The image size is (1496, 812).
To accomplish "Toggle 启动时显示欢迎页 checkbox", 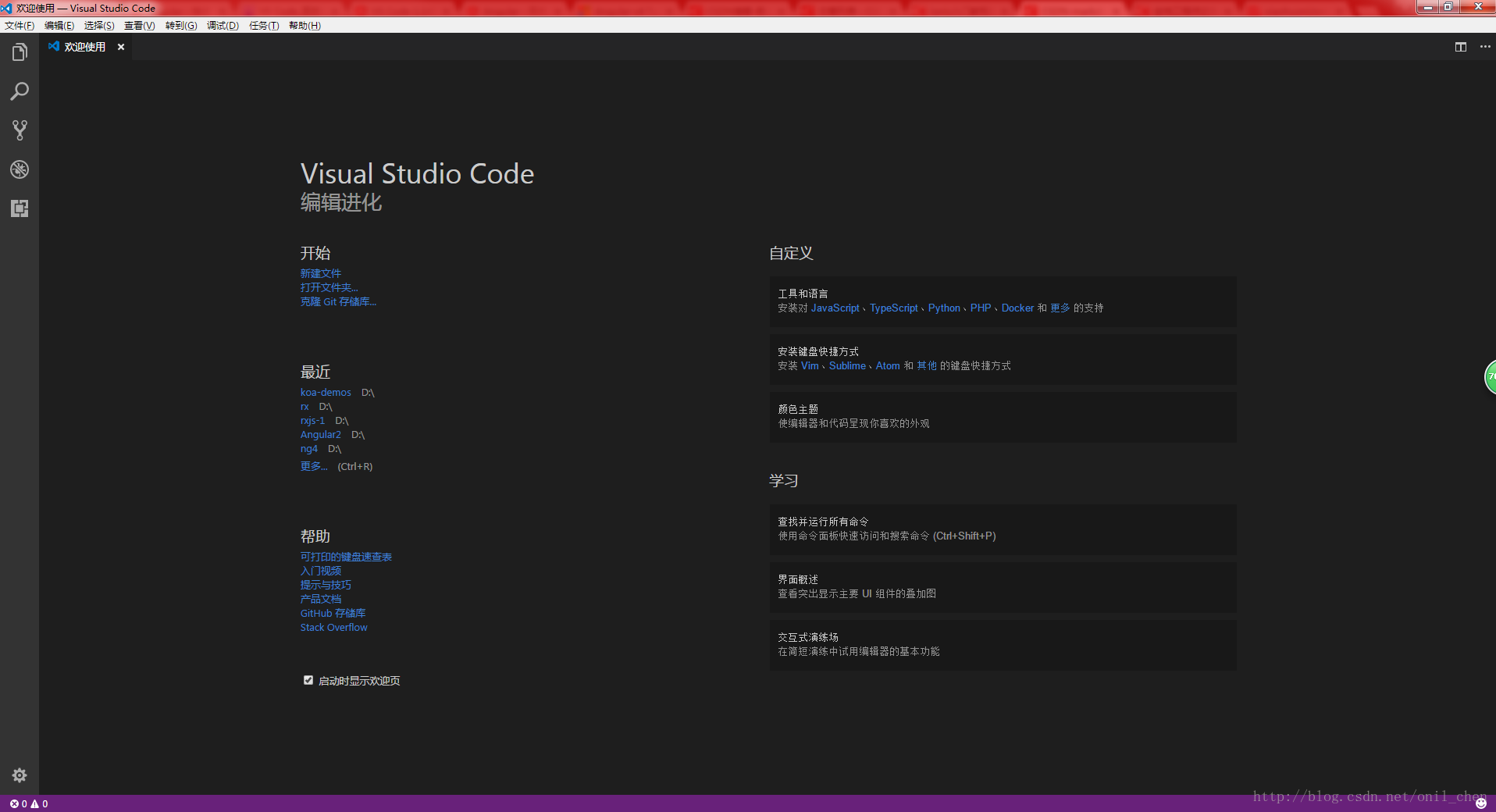I will [308, 680].
